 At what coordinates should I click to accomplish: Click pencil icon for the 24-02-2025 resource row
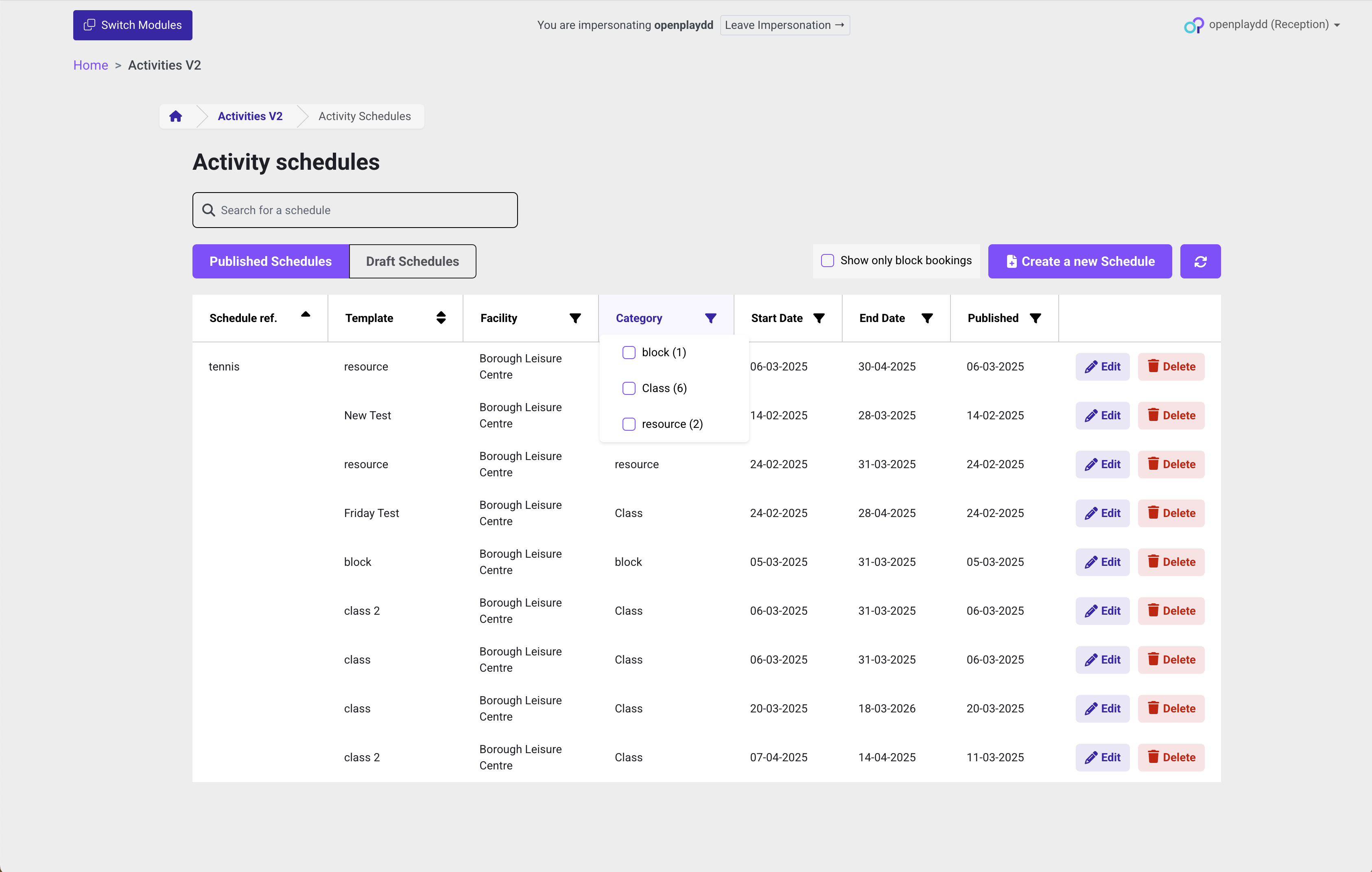coord(1090,464)
